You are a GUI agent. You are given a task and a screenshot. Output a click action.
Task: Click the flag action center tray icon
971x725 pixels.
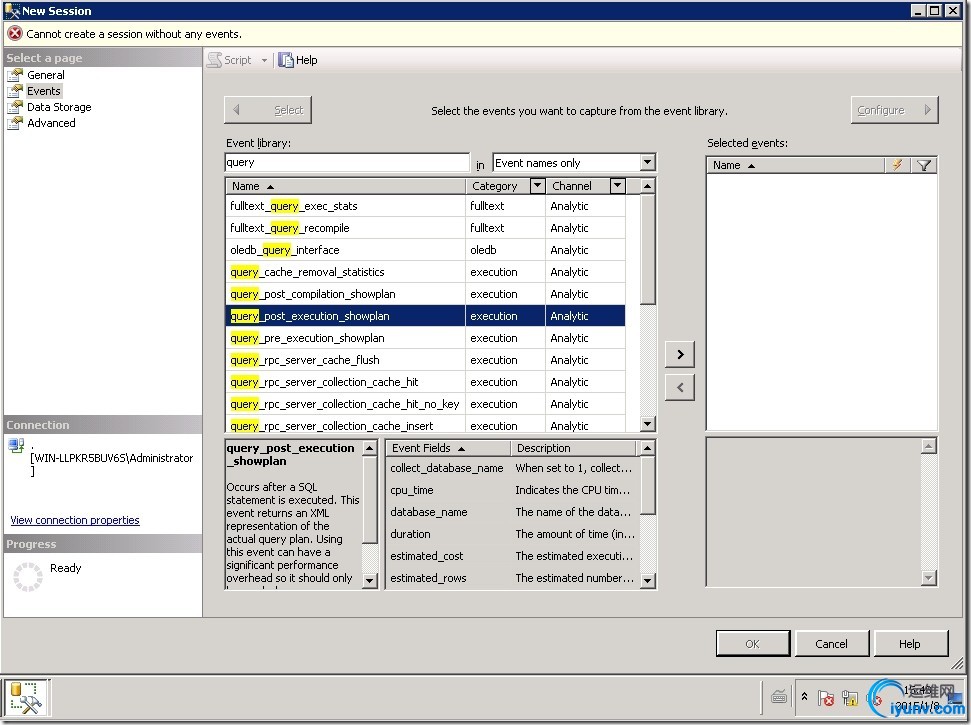pyautogui.click(x=825, y=698)
